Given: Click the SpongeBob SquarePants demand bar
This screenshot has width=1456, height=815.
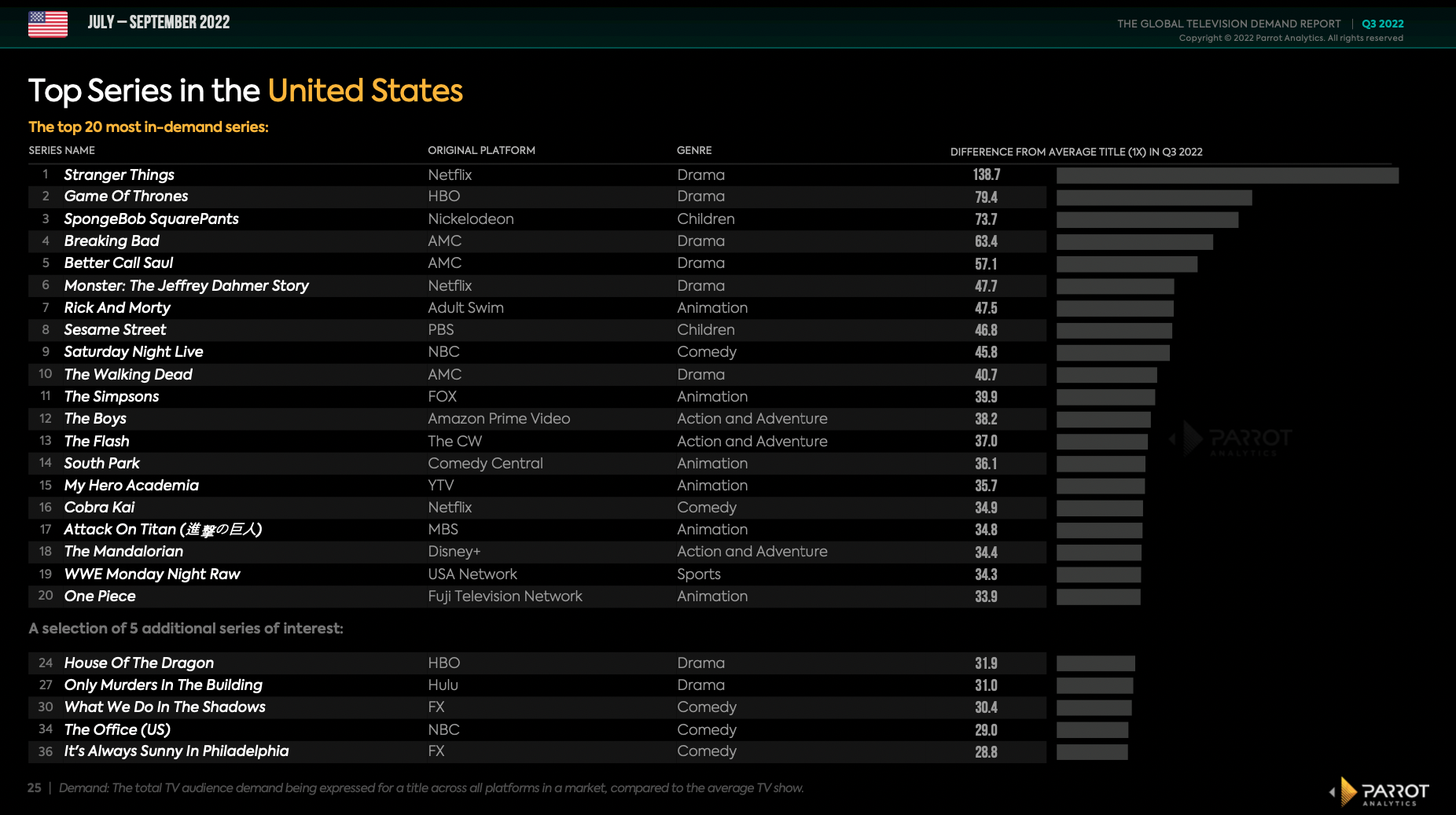Looking at the screenshot, I should coord(1147,219).
